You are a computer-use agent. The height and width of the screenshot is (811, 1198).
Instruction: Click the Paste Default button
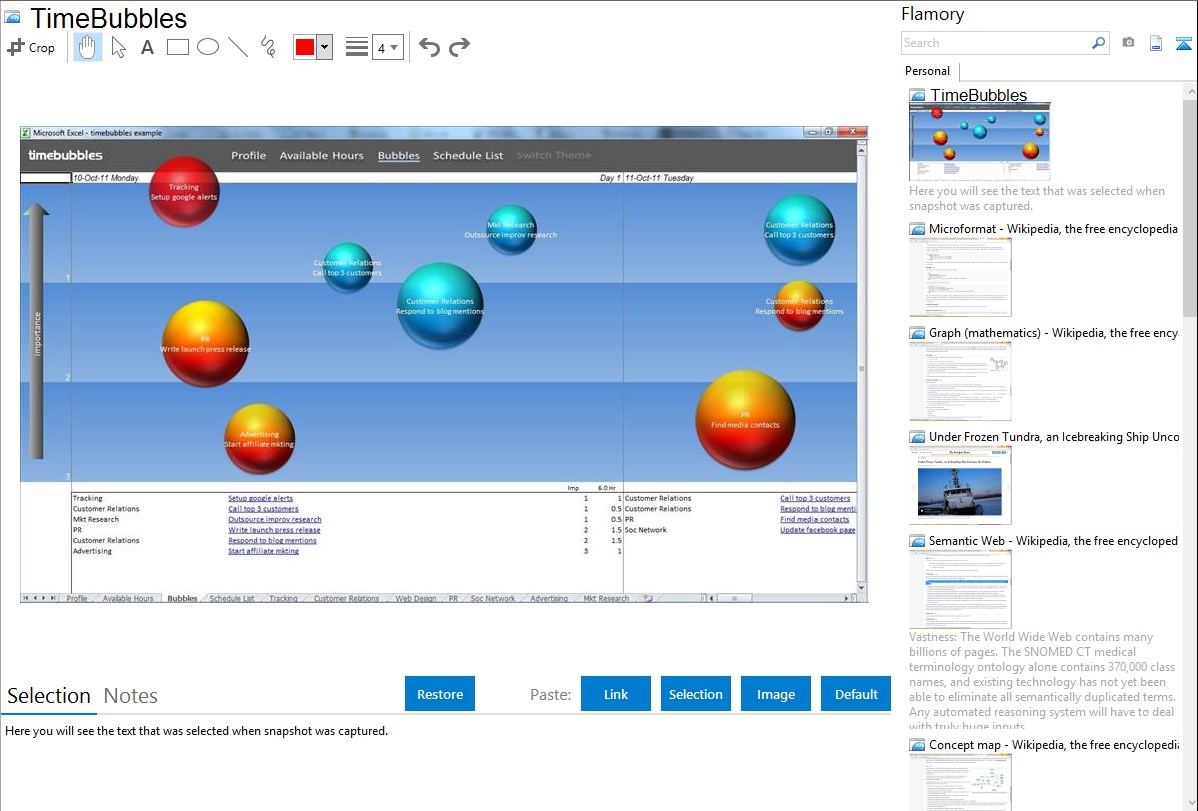(856, 694)
